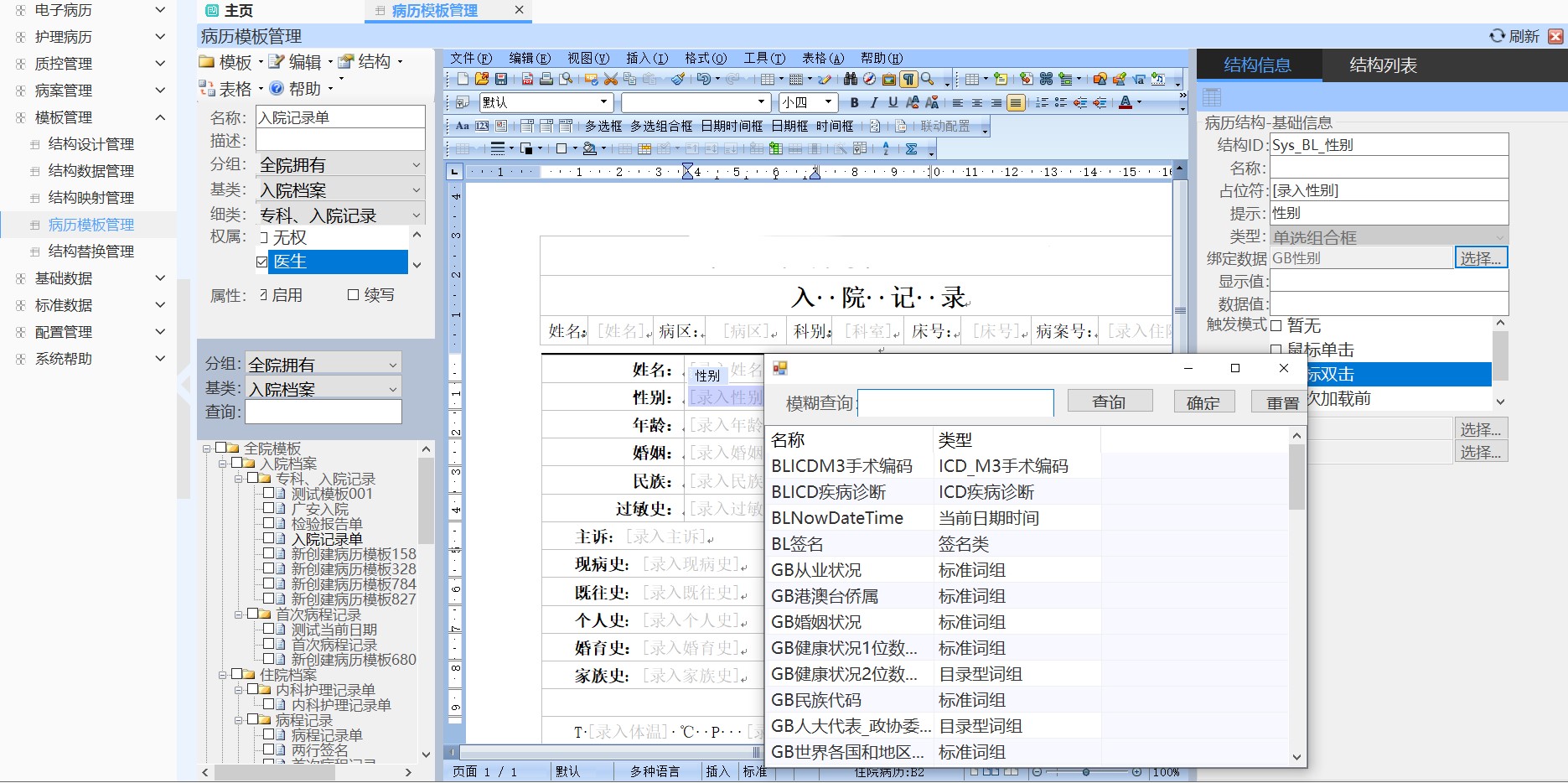
Task: Check the 检验报告单 tree checkbox
Action: tap(269, 523)
